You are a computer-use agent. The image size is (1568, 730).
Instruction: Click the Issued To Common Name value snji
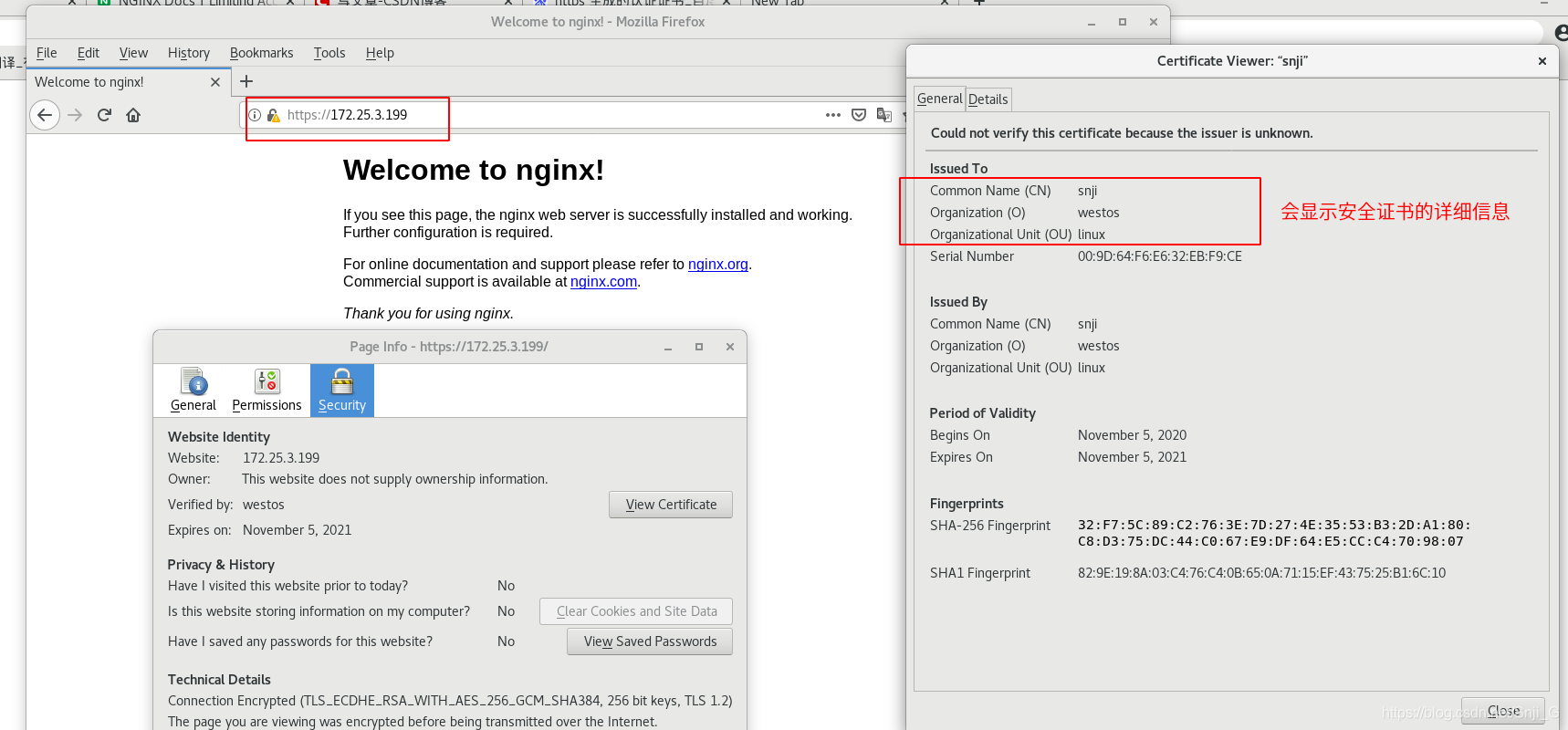click(x=1087, y=191)
